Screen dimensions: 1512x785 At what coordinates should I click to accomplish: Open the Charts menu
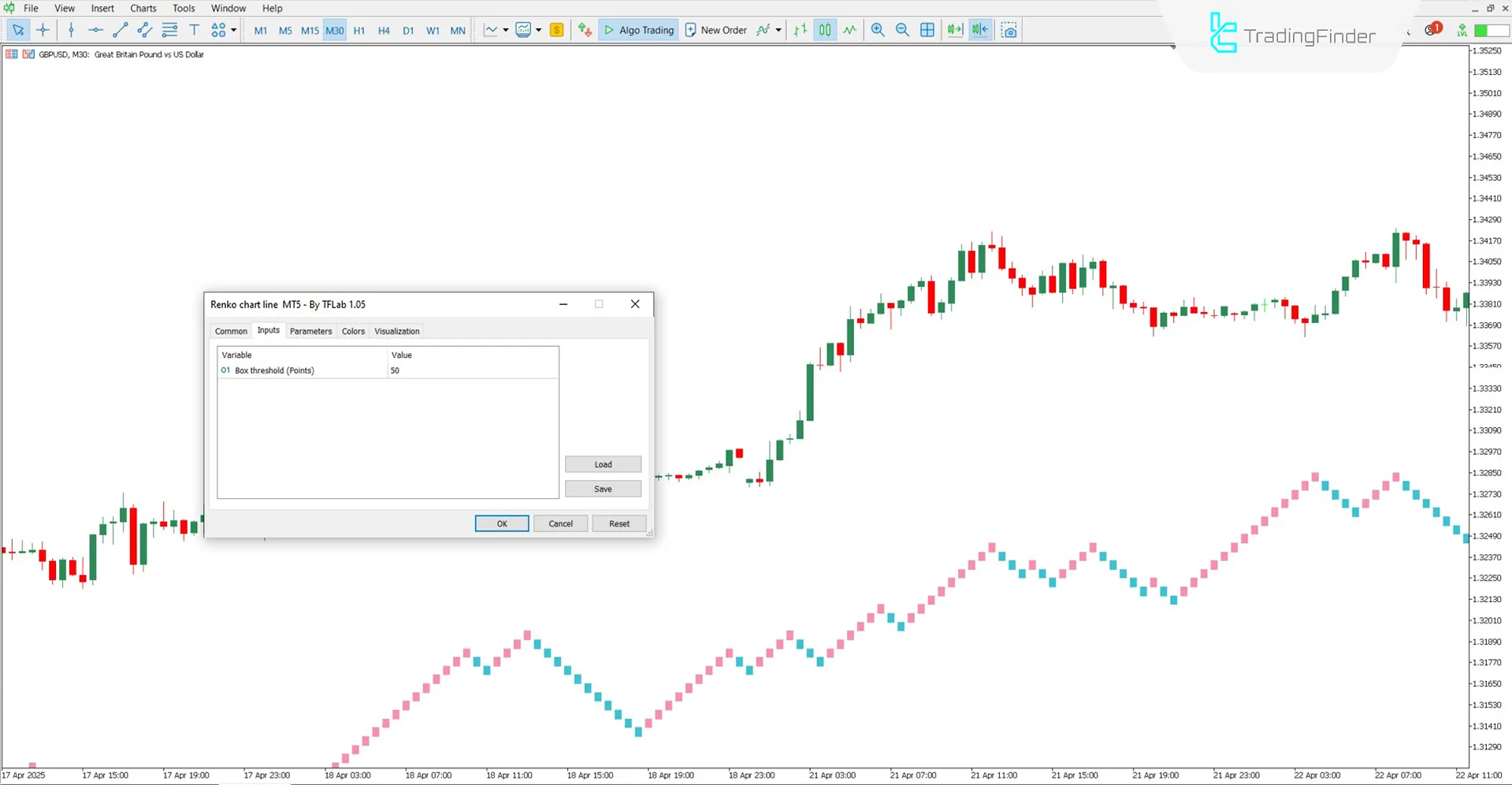point(143,8)
